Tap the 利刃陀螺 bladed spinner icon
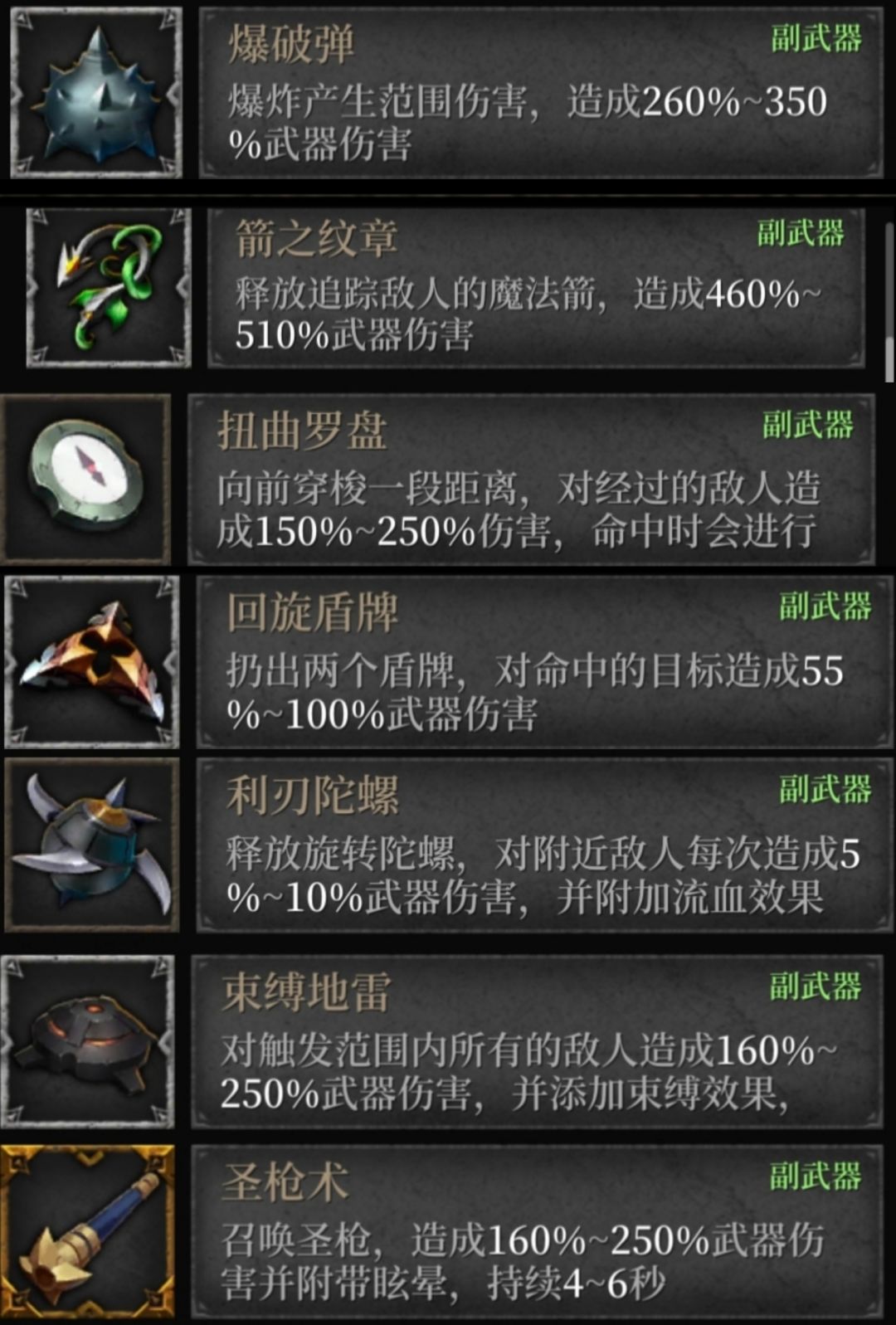Viewport: 896px width, 1325px height. [92, 844]
